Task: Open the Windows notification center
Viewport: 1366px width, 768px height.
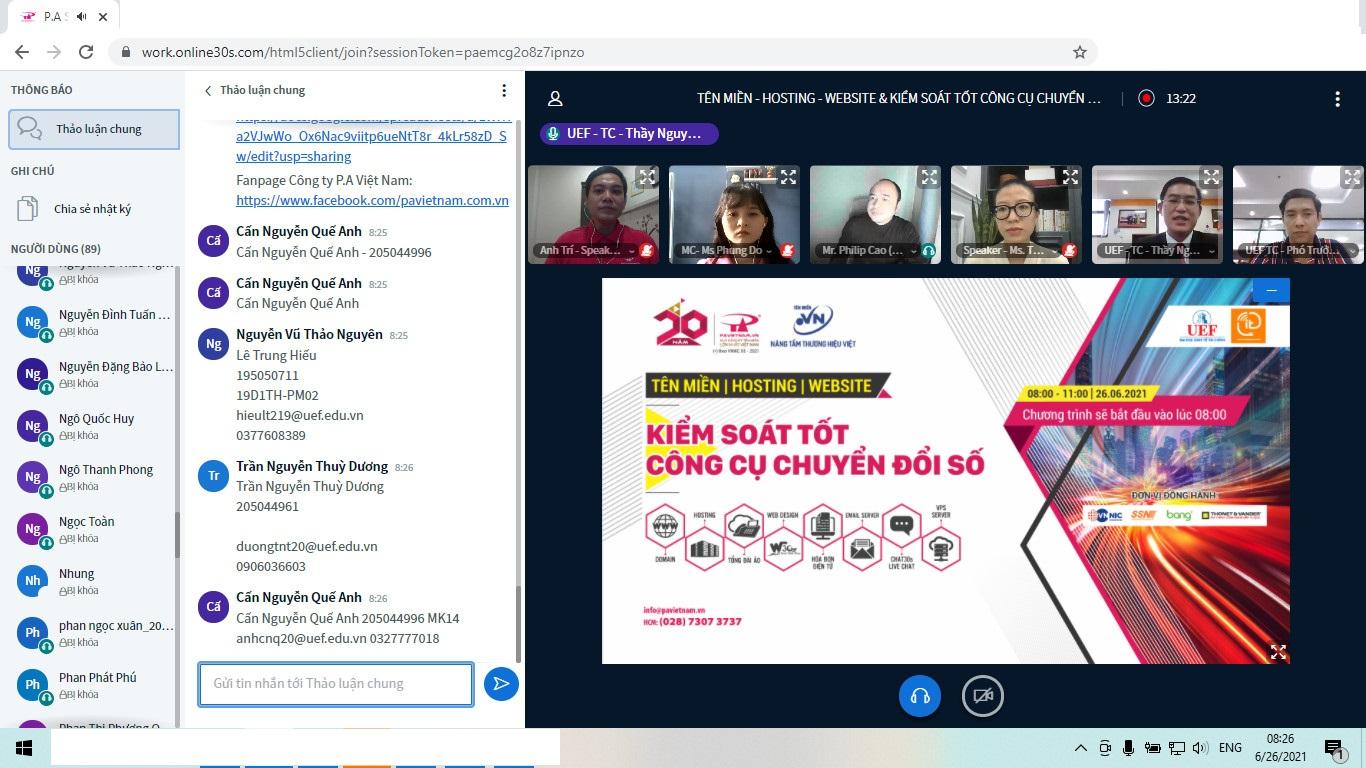Action: click(1334, 748)
